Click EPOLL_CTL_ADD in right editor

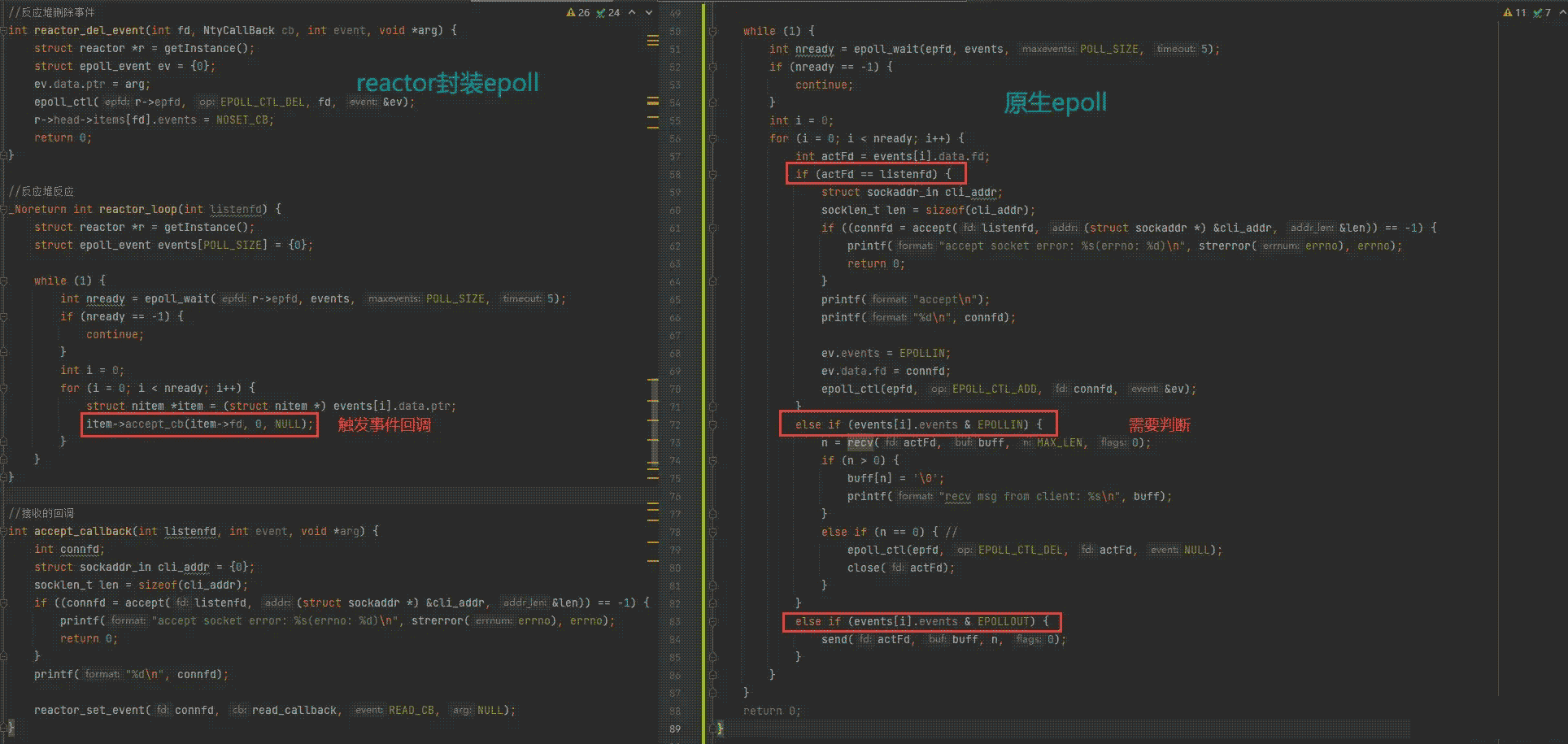(x=995, y=389)
